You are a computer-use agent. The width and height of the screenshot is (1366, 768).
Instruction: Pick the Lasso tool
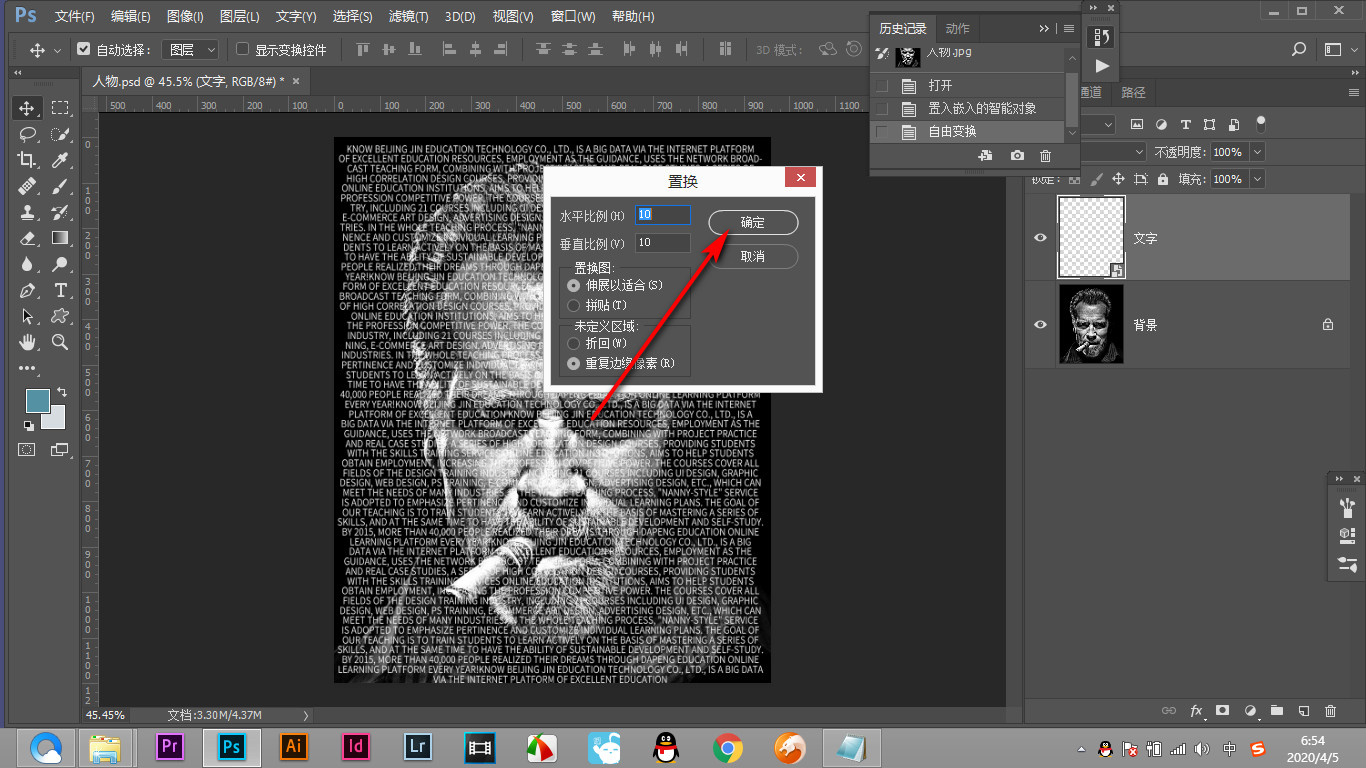(27, 134)
